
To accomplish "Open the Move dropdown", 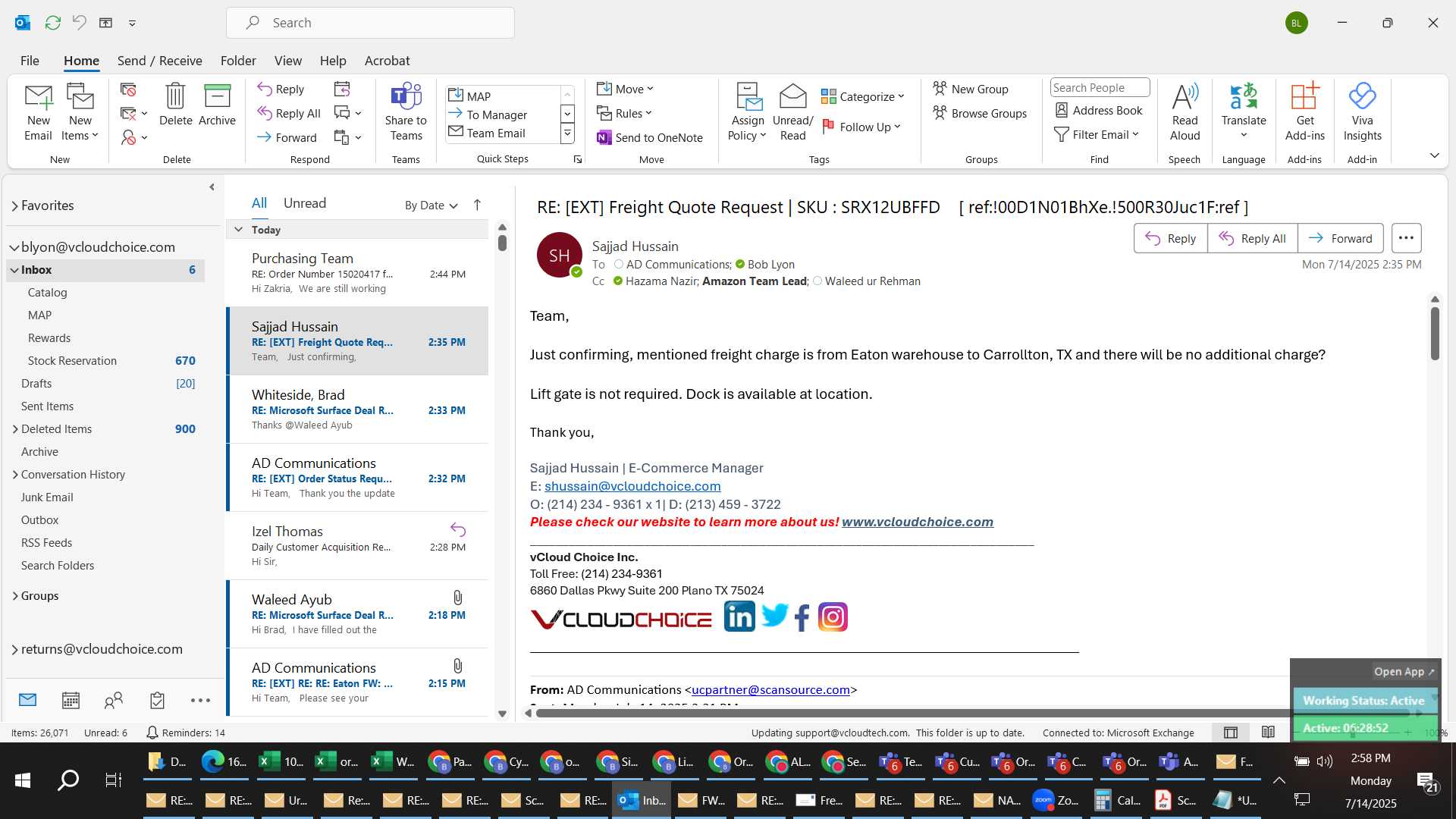I will (625, 89).
